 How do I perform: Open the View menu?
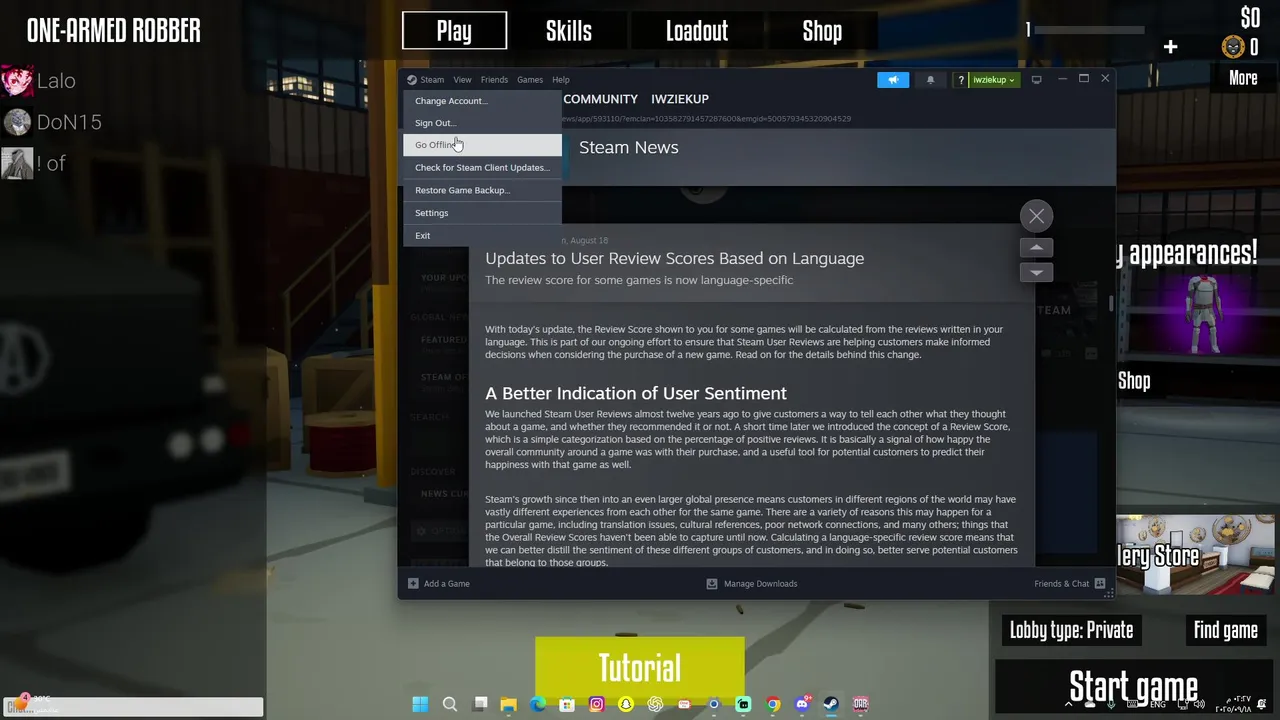pyautogui.click(x=462, y=80)
